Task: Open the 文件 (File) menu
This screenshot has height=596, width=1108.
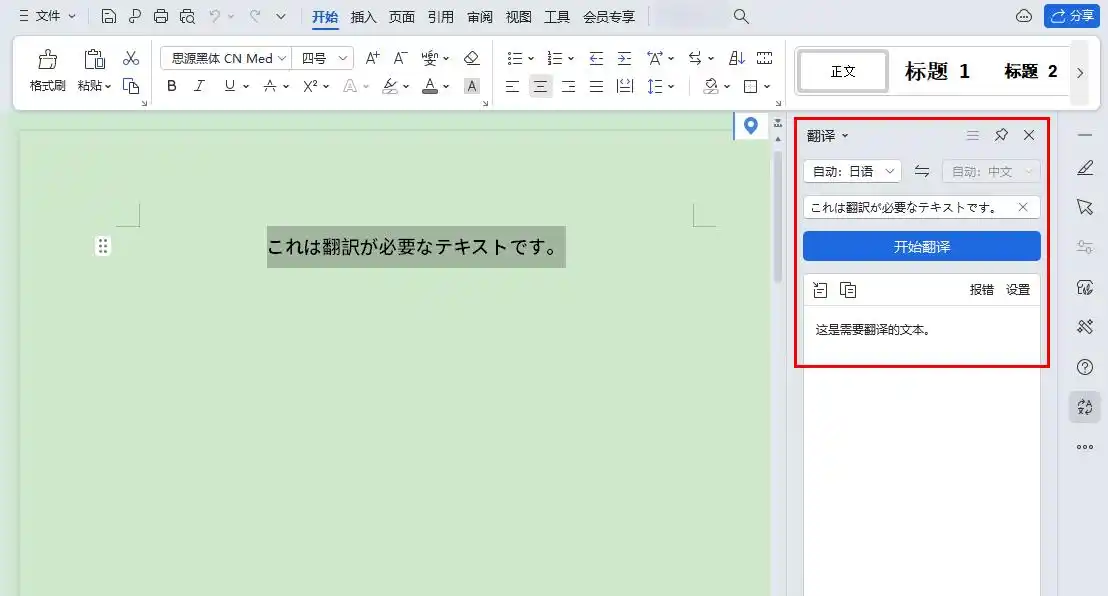Action: coord(47,16)
